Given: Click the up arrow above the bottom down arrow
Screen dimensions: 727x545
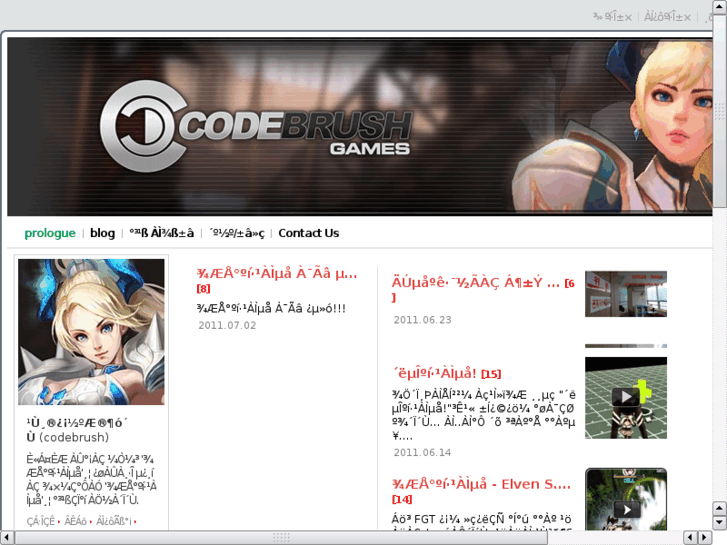Looking at the screenshot, I should (x=720, y=508).
